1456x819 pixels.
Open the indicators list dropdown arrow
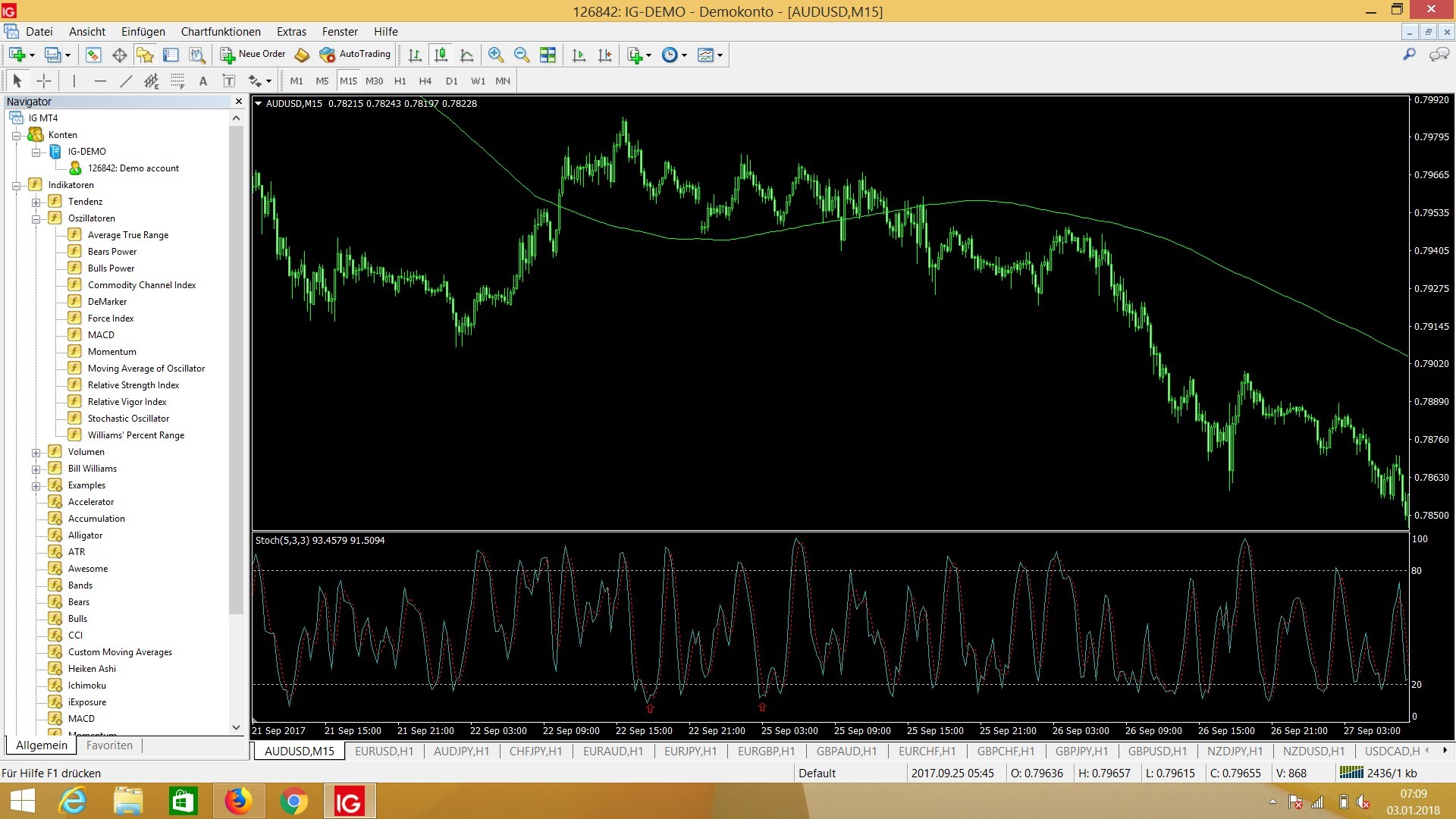tap(648, 55)
